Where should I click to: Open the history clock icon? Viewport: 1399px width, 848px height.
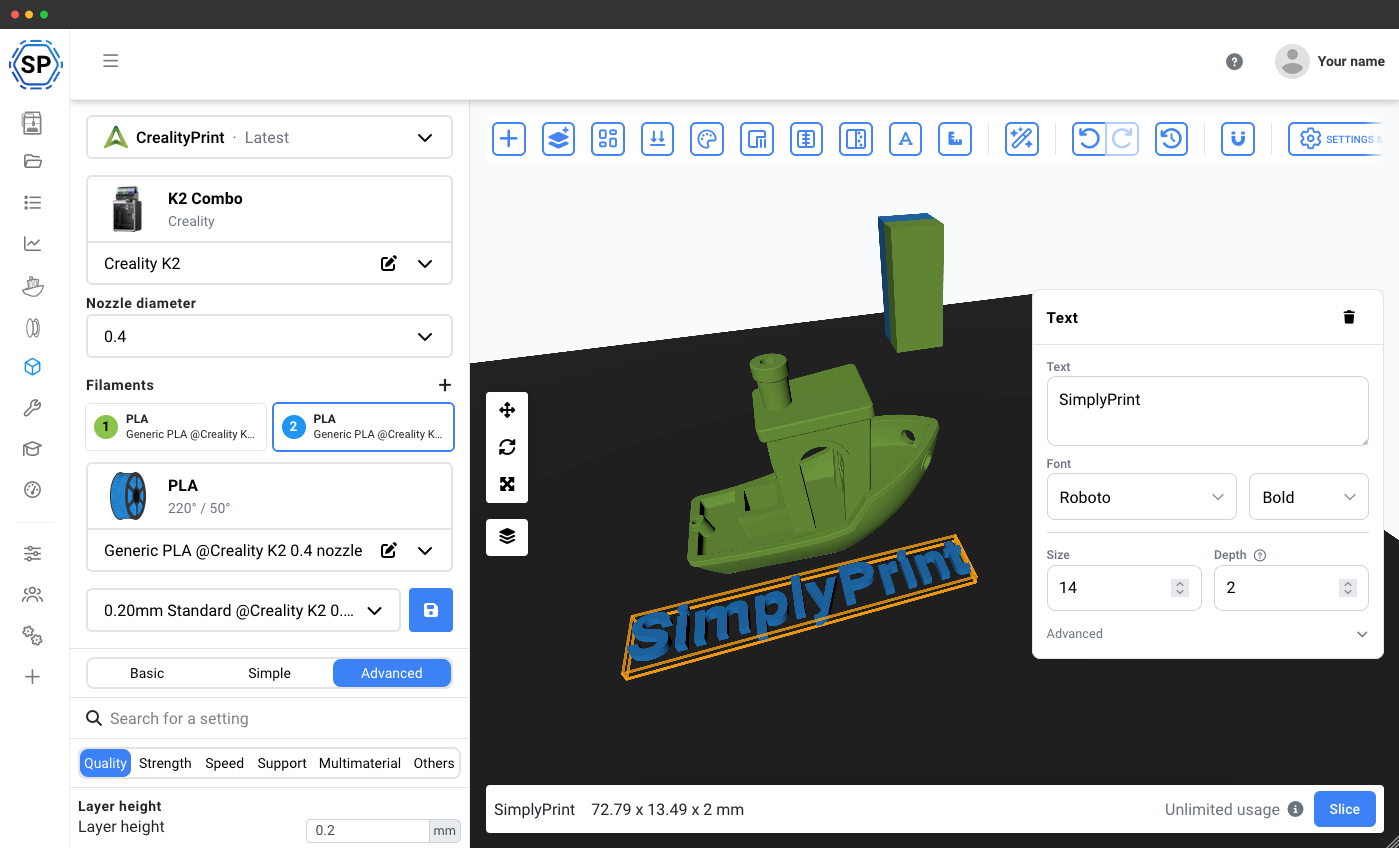(x=1171, y=139)
